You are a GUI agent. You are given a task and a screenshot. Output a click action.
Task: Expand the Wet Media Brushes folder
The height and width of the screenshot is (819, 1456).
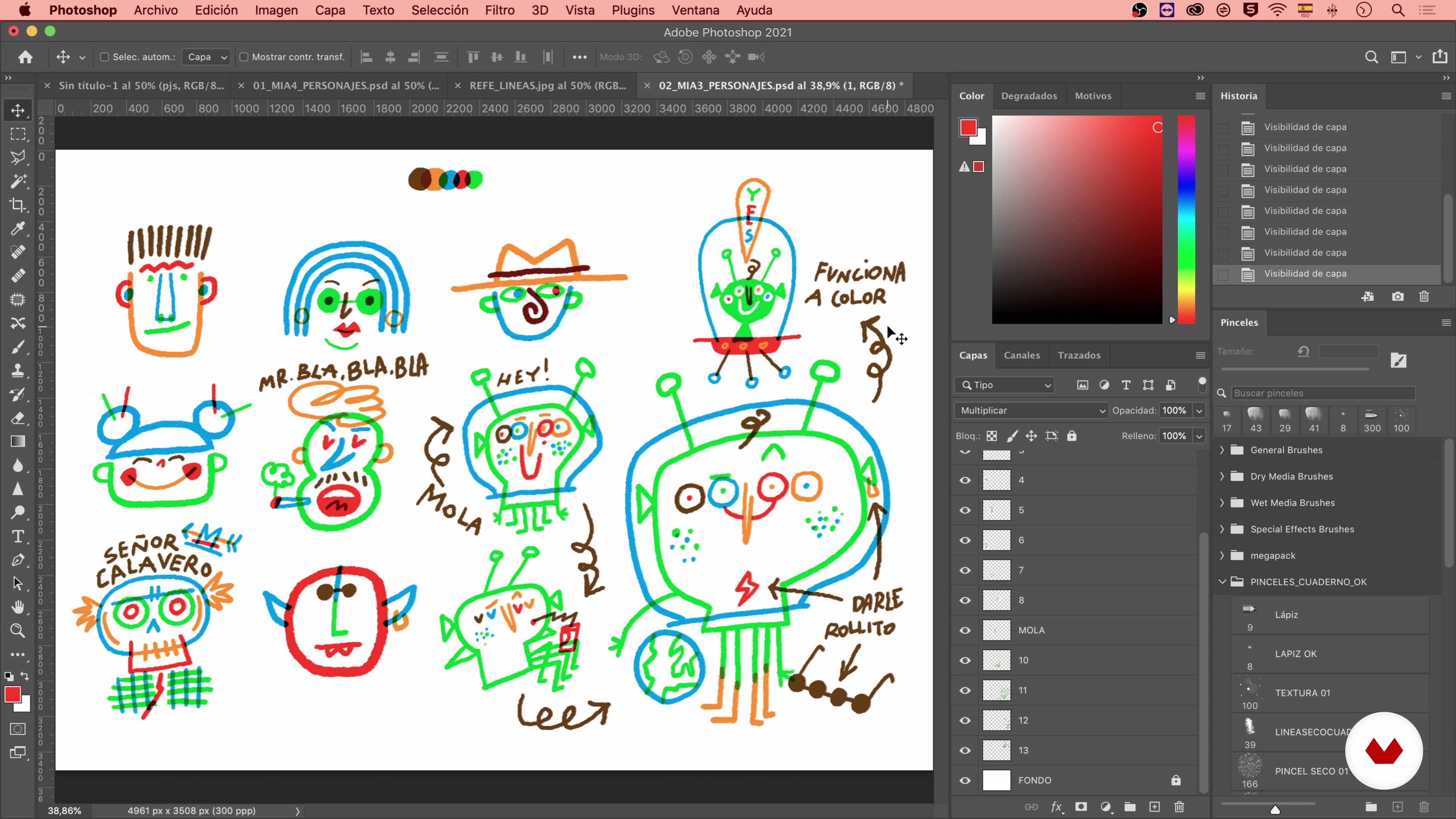click(x=1222, y=502)
